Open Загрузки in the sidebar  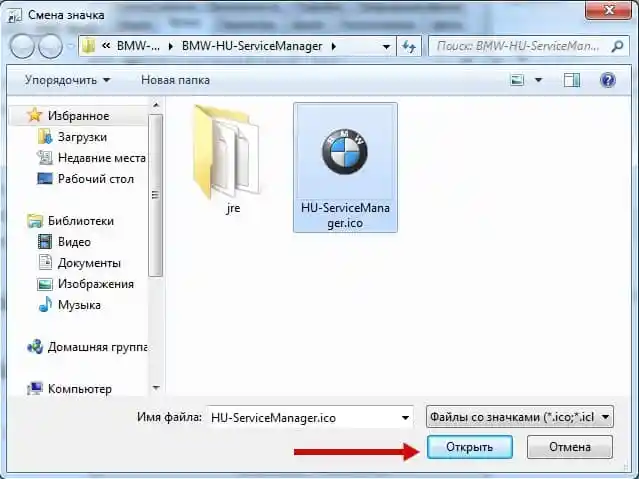[82, 137]
